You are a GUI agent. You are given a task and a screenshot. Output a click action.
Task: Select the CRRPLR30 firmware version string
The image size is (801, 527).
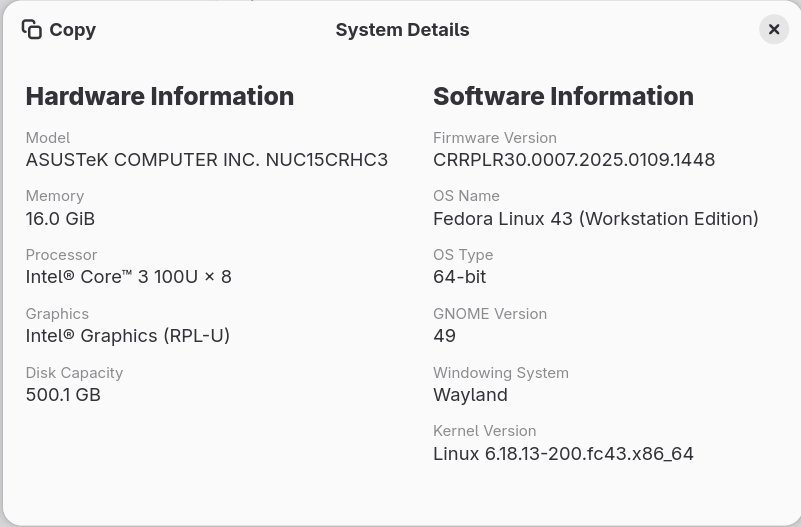click(574, 160)
